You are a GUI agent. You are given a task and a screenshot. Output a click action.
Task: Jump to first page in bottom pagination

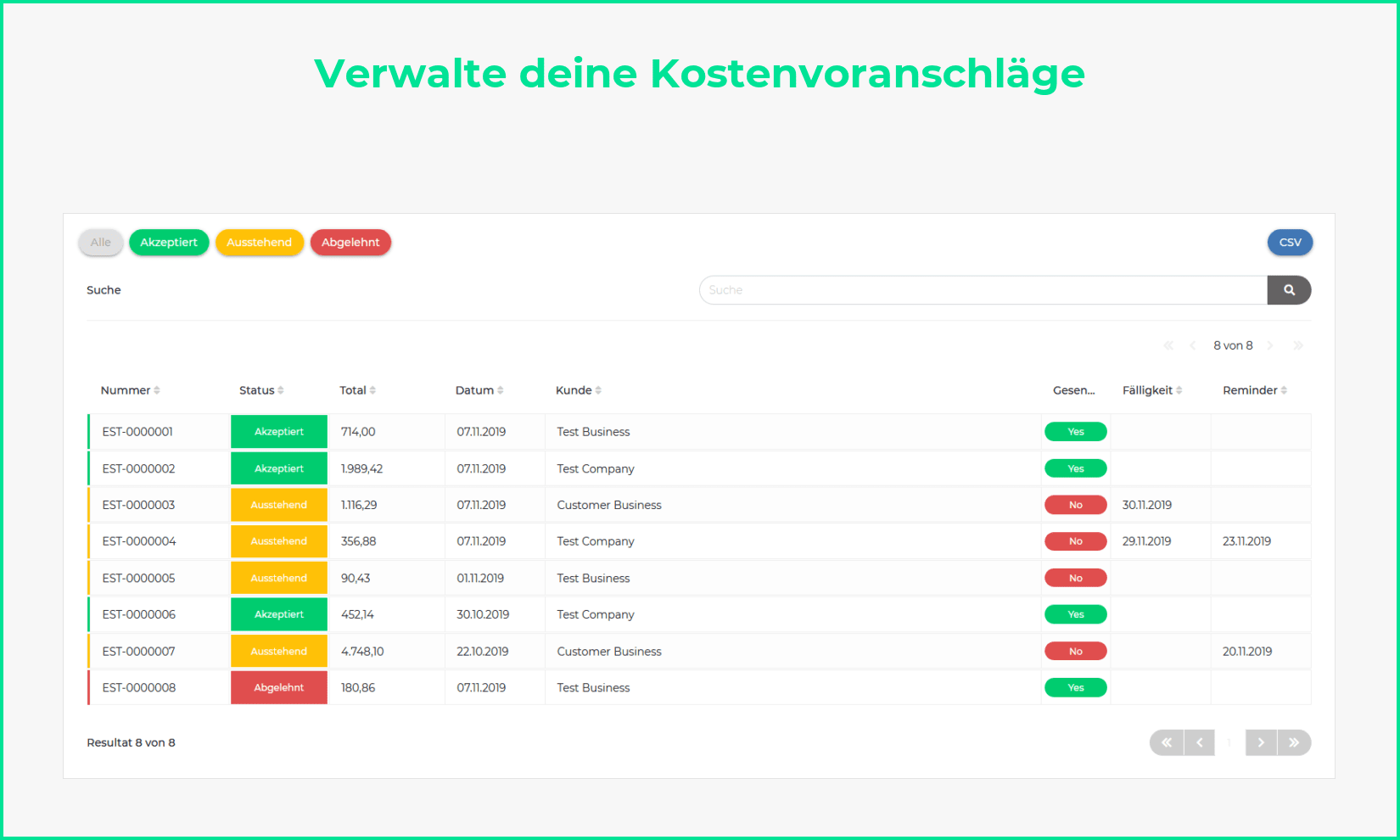click(1167, 742)
